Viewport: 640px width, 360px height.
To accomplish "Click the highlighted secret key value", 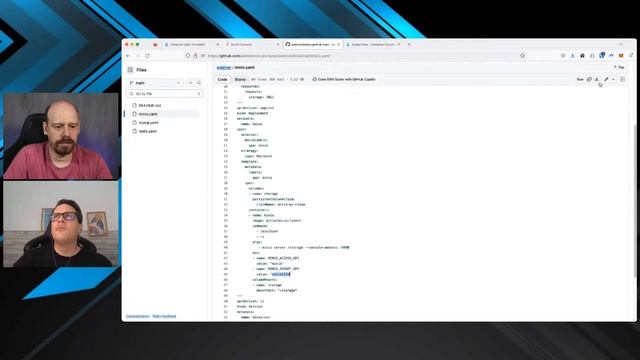I will (x=280, y=274).
